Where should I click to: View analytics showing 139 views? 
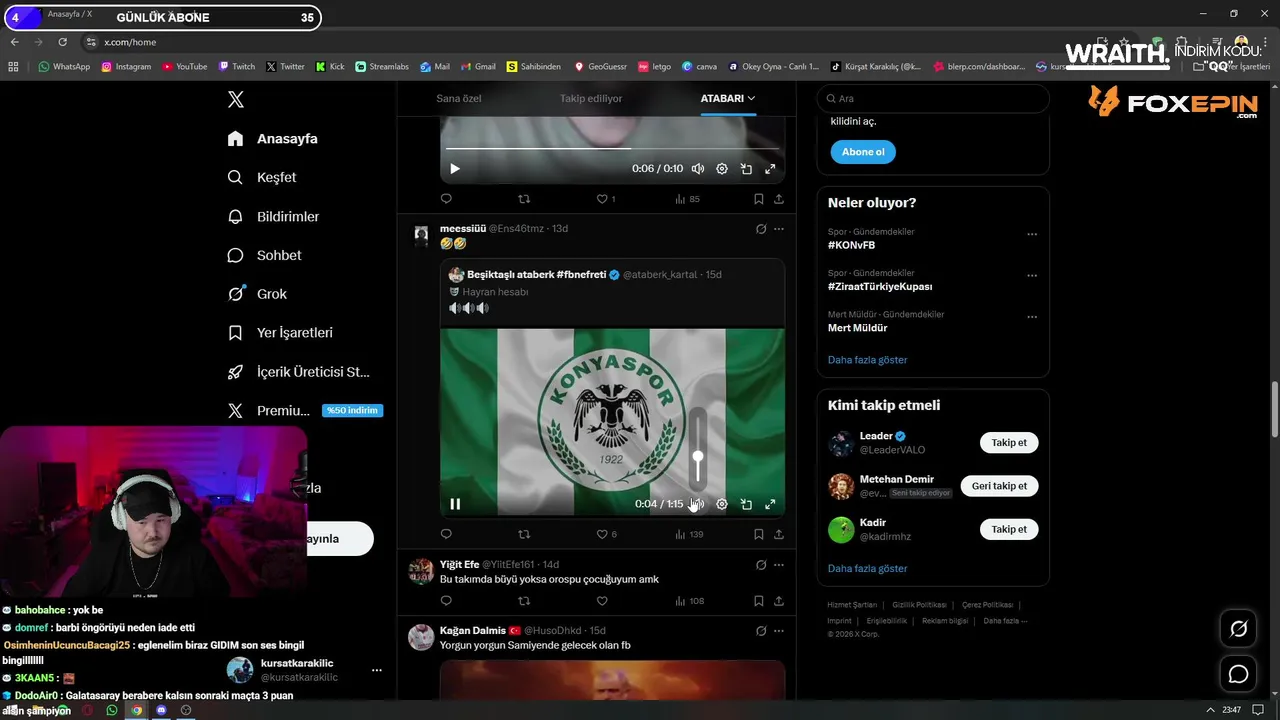coord(690,534)
